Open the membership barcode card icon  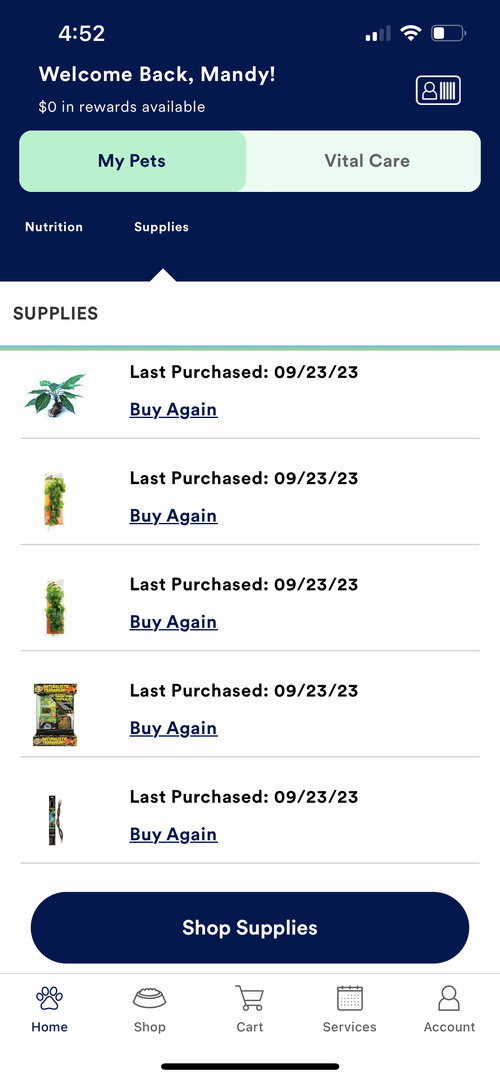click(438, 91)
